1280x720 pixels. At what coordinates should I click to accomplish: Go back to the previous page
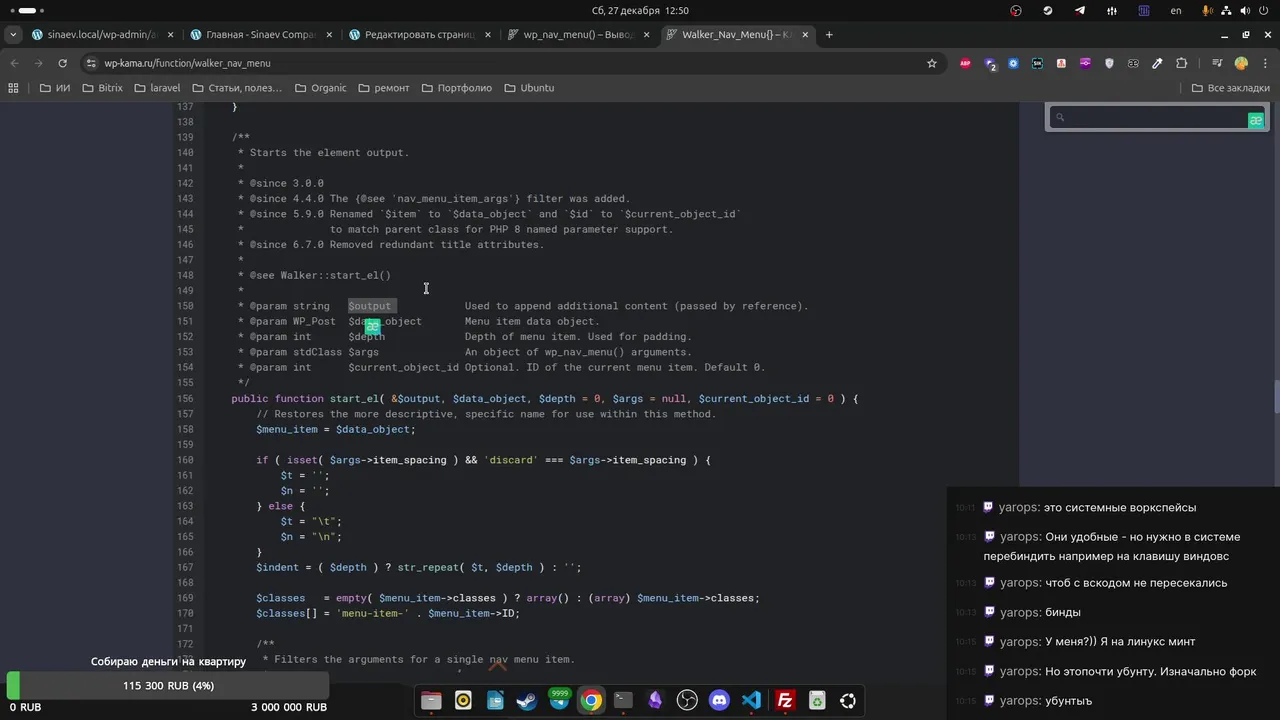(x=14, y=63)
